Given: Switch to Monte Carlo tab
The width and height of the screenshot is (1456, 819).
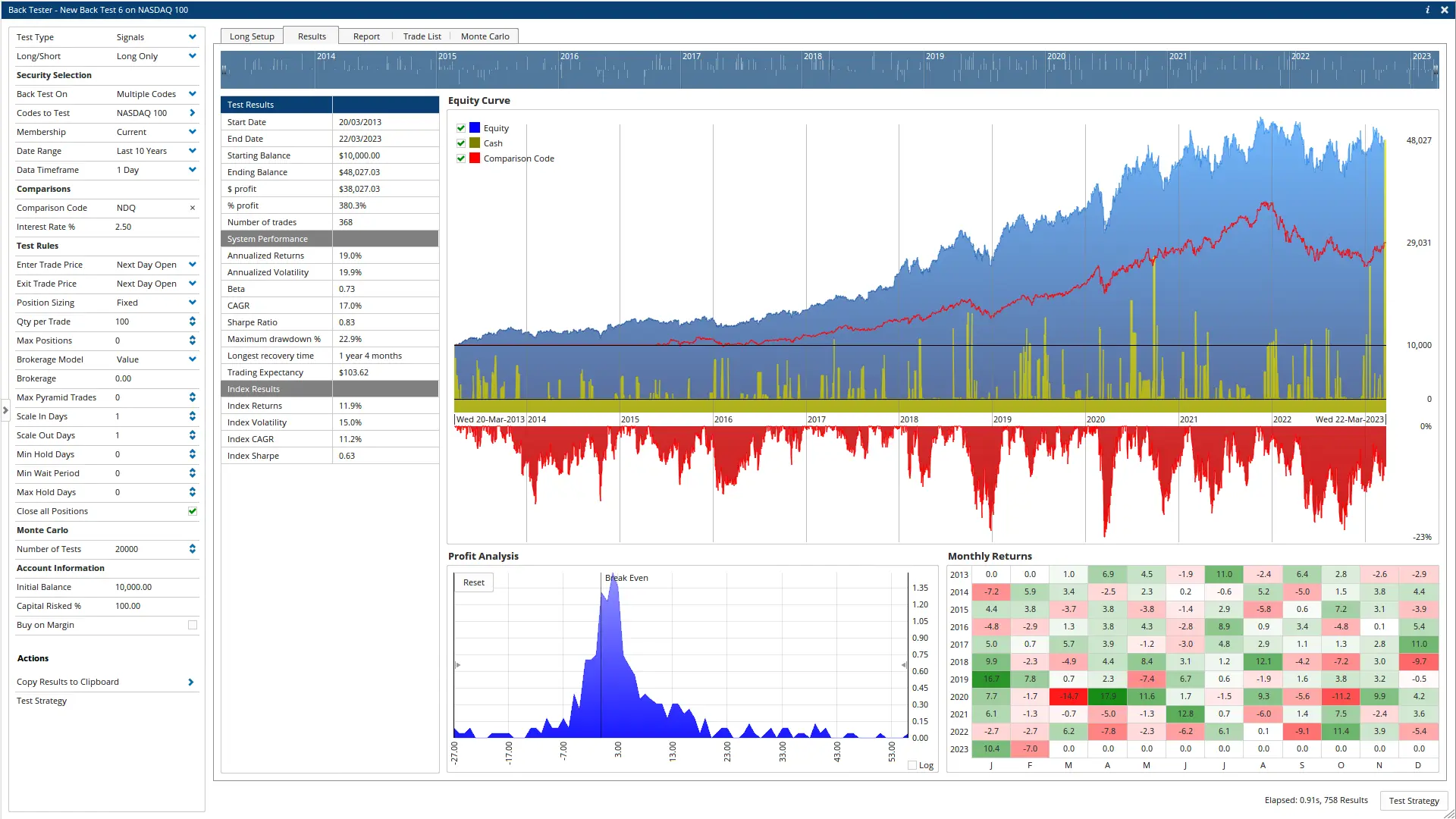Looking at the screenshot, I should [x=485, y=36].
